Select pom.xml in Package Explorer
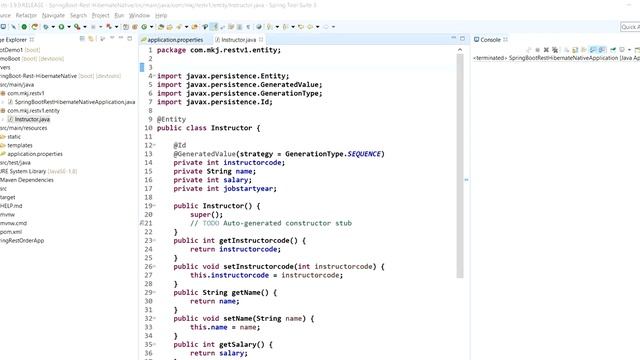Viewport: 640px width, 360px height. point(11,232)
